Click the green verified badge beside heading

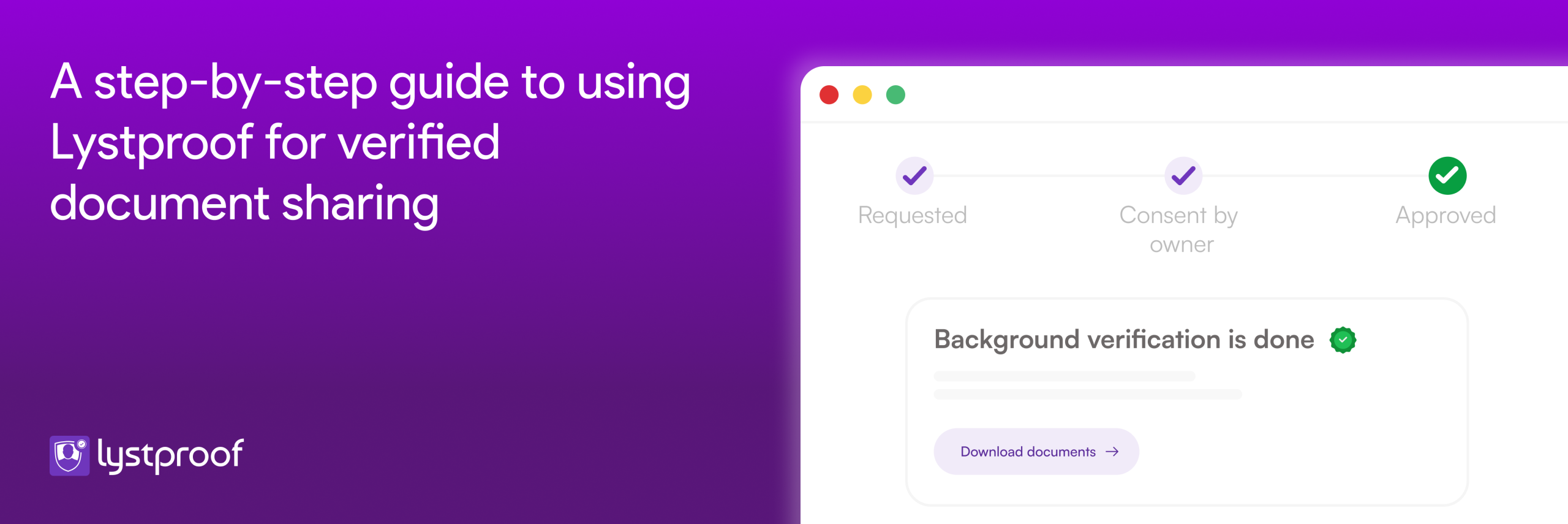tap(1343, 340)
